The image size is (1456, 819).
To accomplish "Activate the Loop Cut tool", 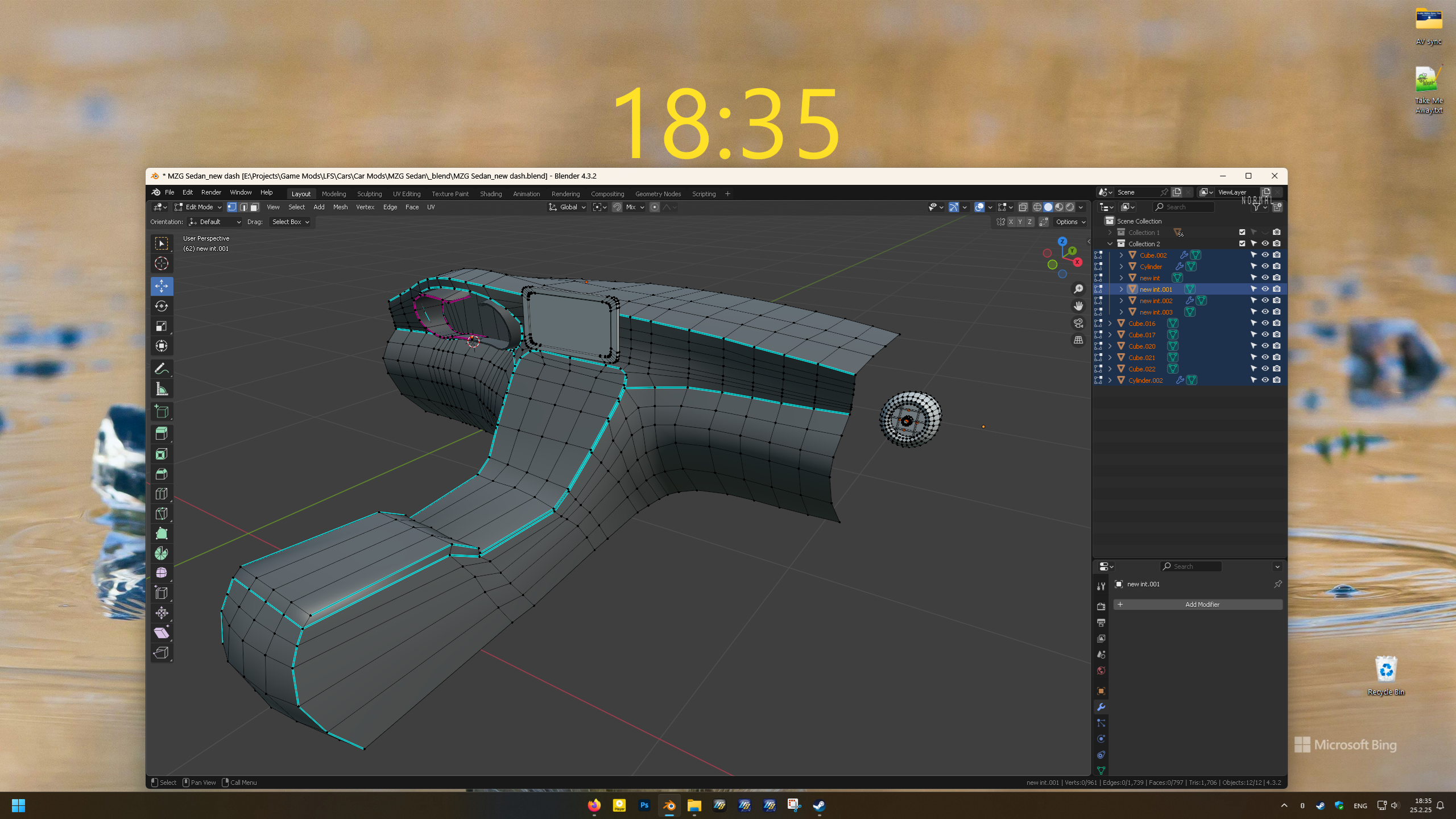I will click(x=162, y=494).
